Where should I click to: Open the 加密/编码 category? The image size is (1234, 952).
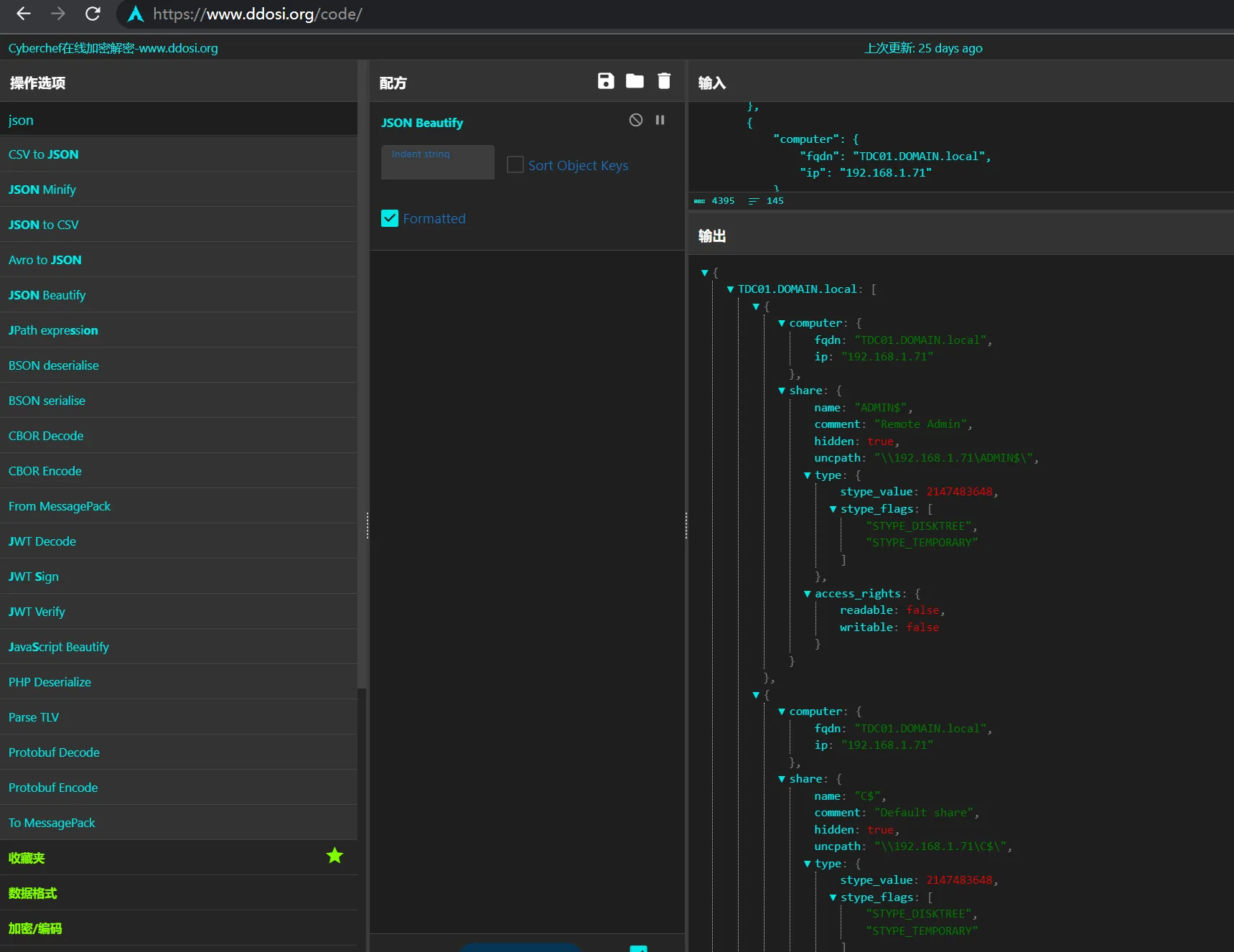(x=179, y=928)
